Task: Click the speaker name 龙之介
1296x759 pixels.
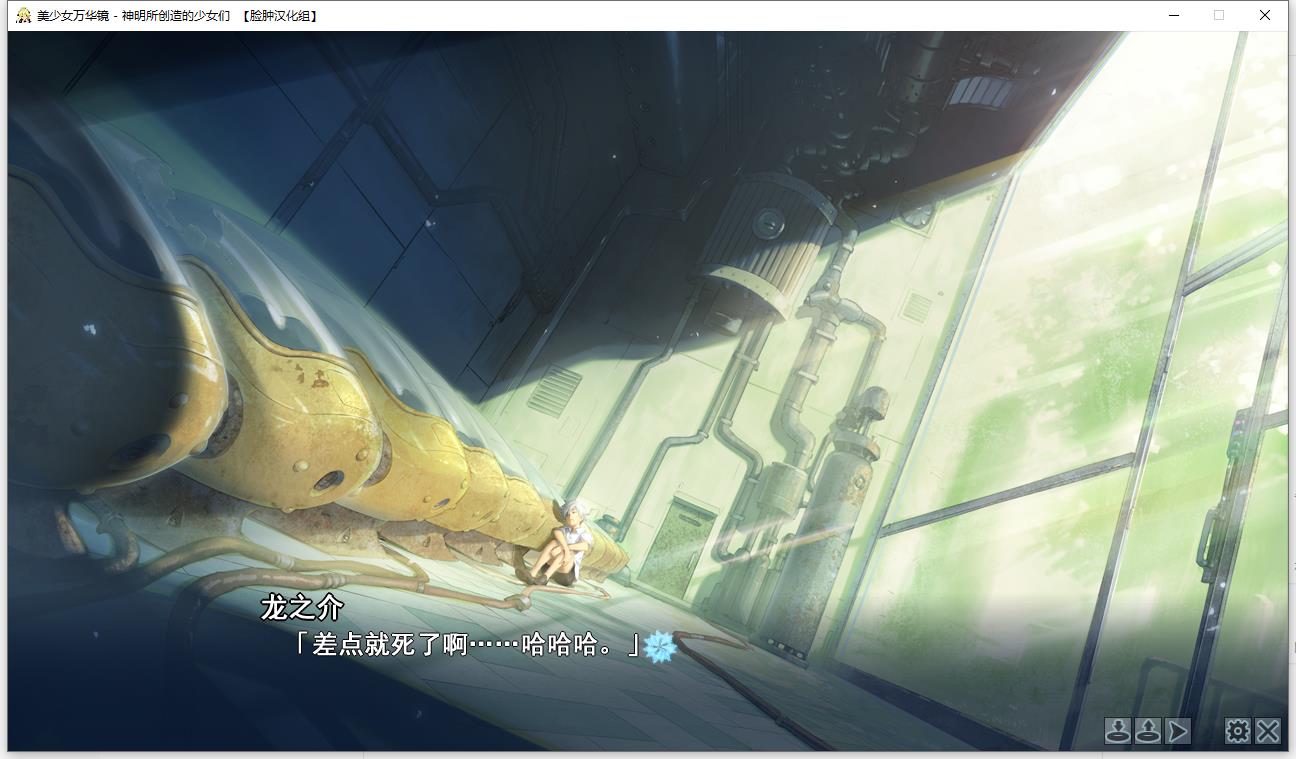Action: coord(302,608)
